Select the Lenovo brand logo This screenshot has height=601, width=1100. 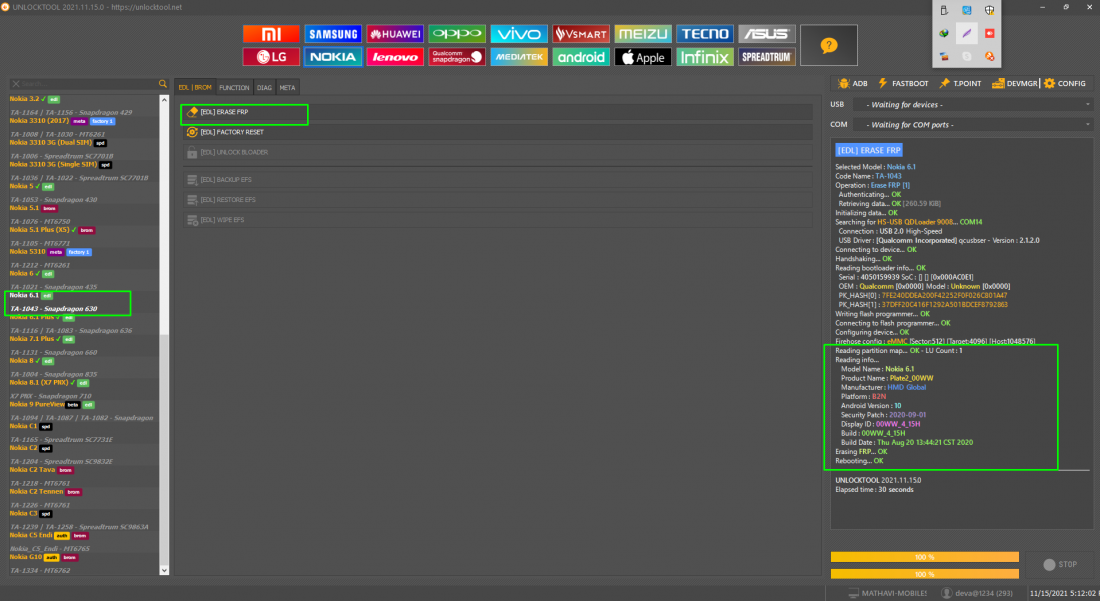[x=395, y=57]
